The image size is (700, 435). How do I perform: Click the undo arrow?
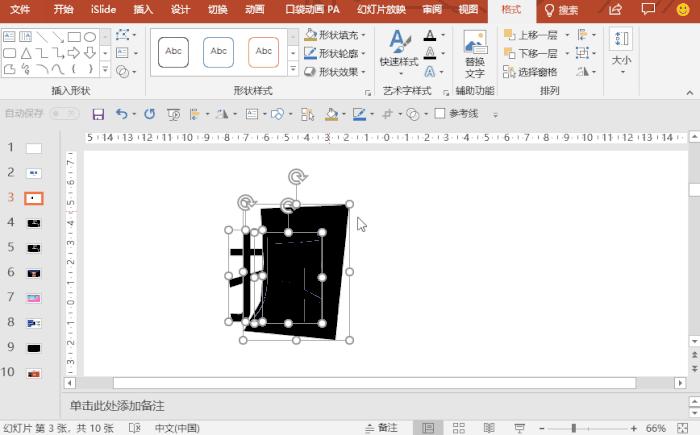pyautogui.click(x=121, y=114)
